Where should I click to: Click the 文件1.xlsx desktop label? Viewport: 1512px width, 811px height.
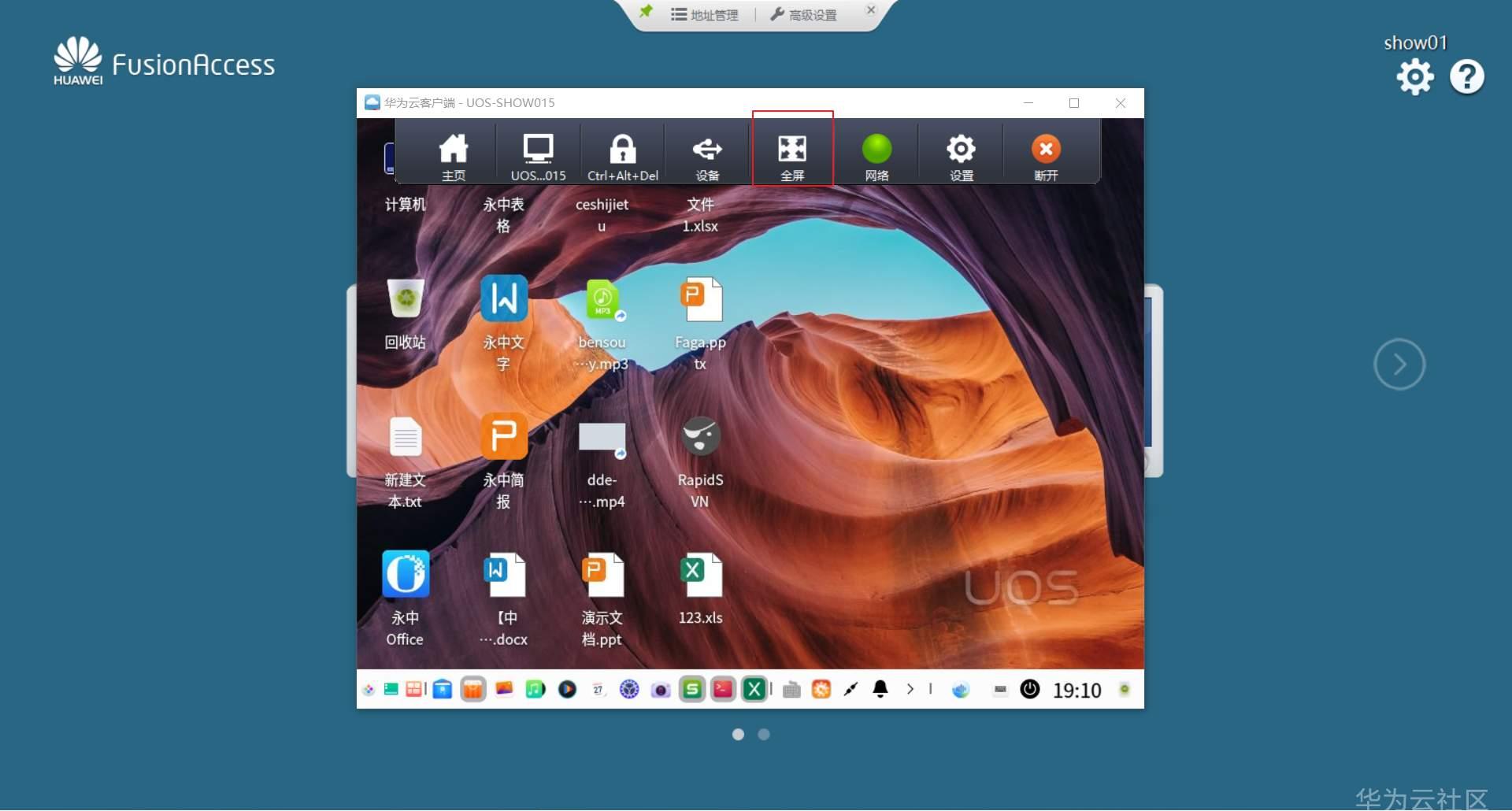[700, 215]
